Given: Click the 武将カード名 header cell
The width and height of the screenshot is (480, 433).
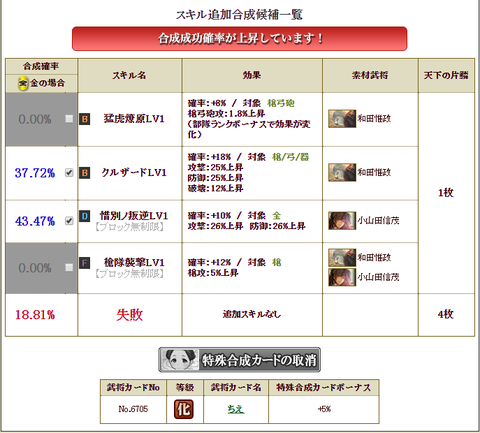Looking at the screenshot, I should [236, 388].
